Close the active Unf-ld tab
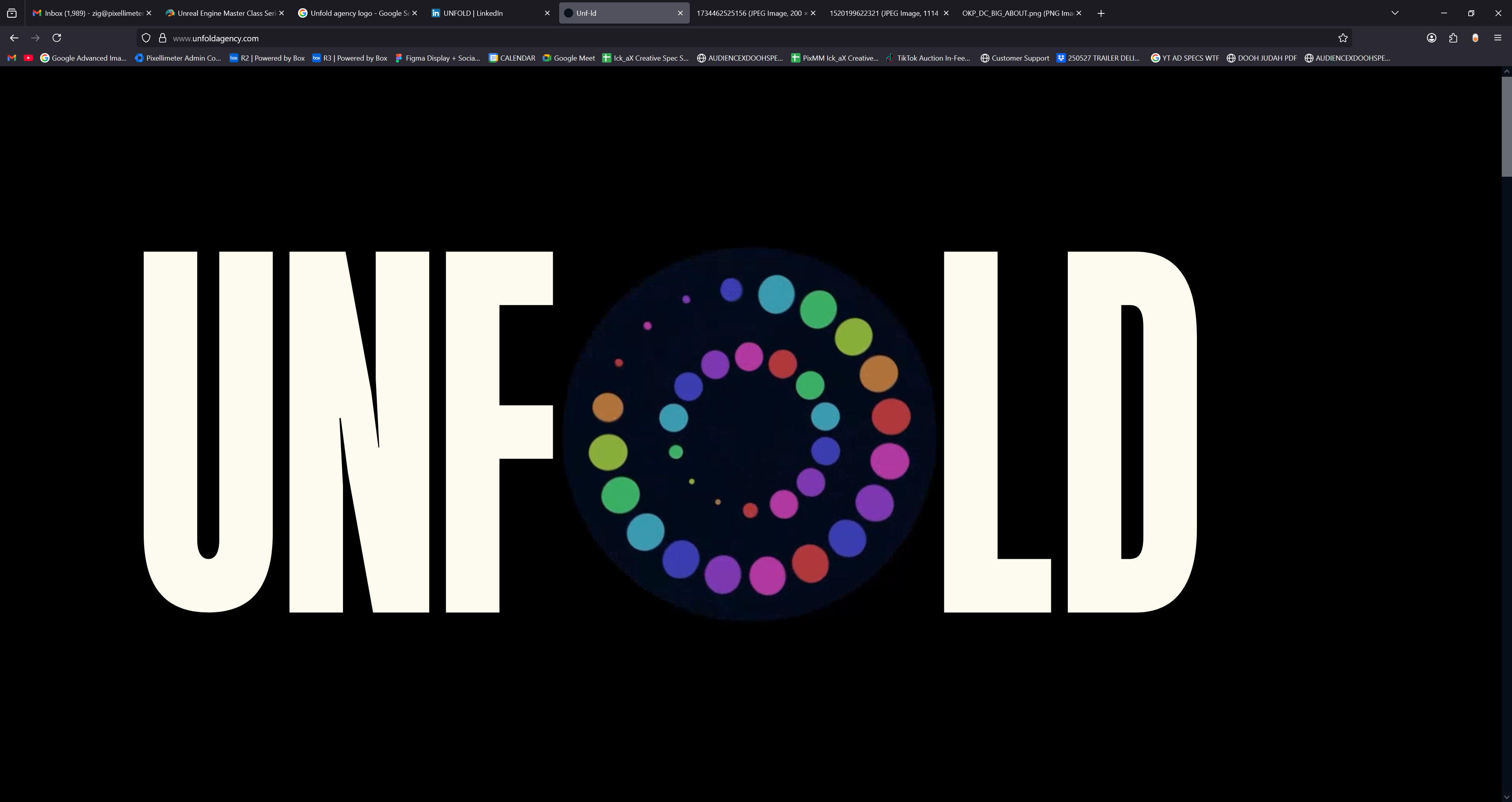The height and width of the screenshot is (802, 1512). 680,13
